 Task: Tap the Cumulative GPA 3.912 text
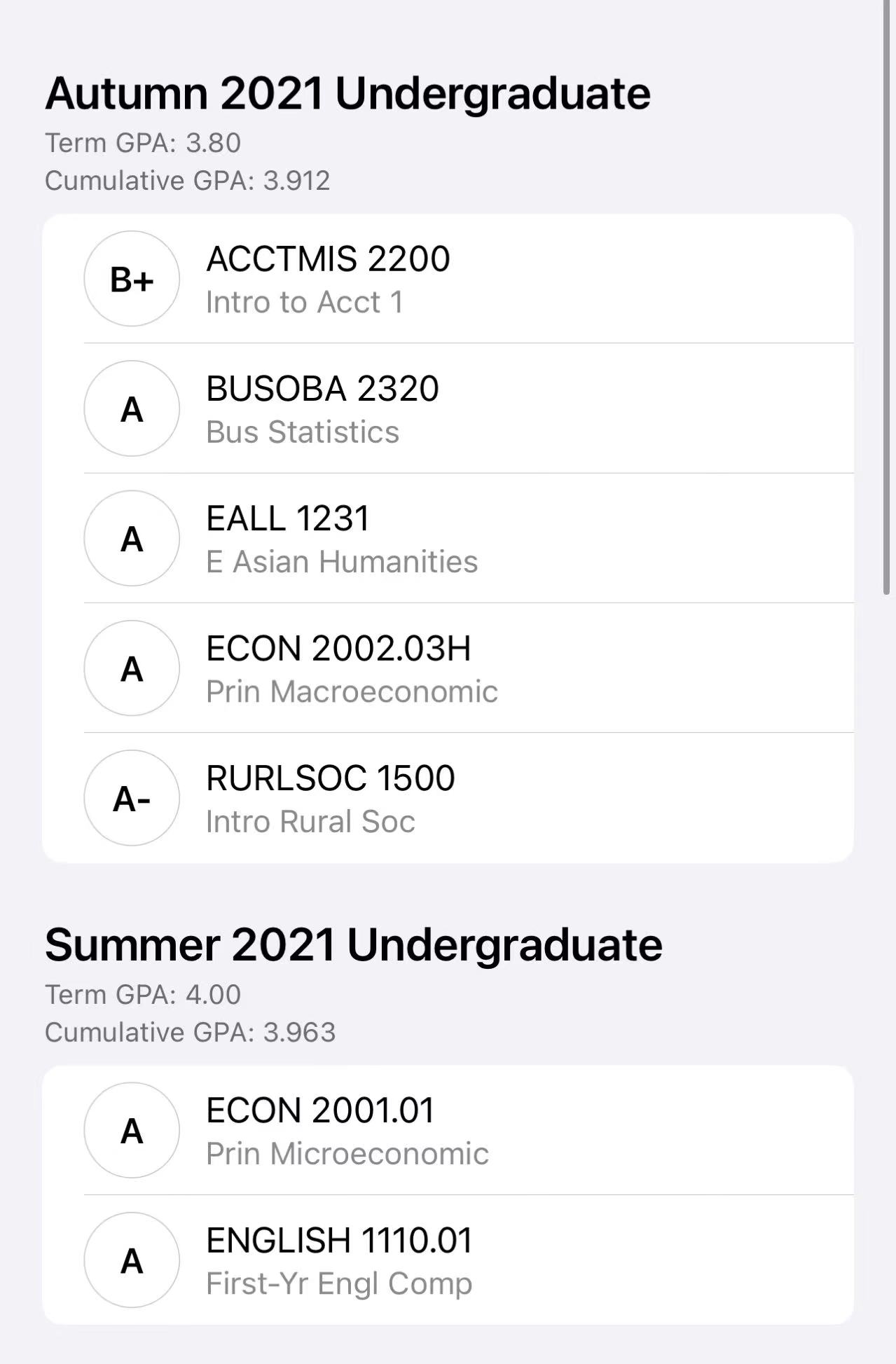pos(187,181)
